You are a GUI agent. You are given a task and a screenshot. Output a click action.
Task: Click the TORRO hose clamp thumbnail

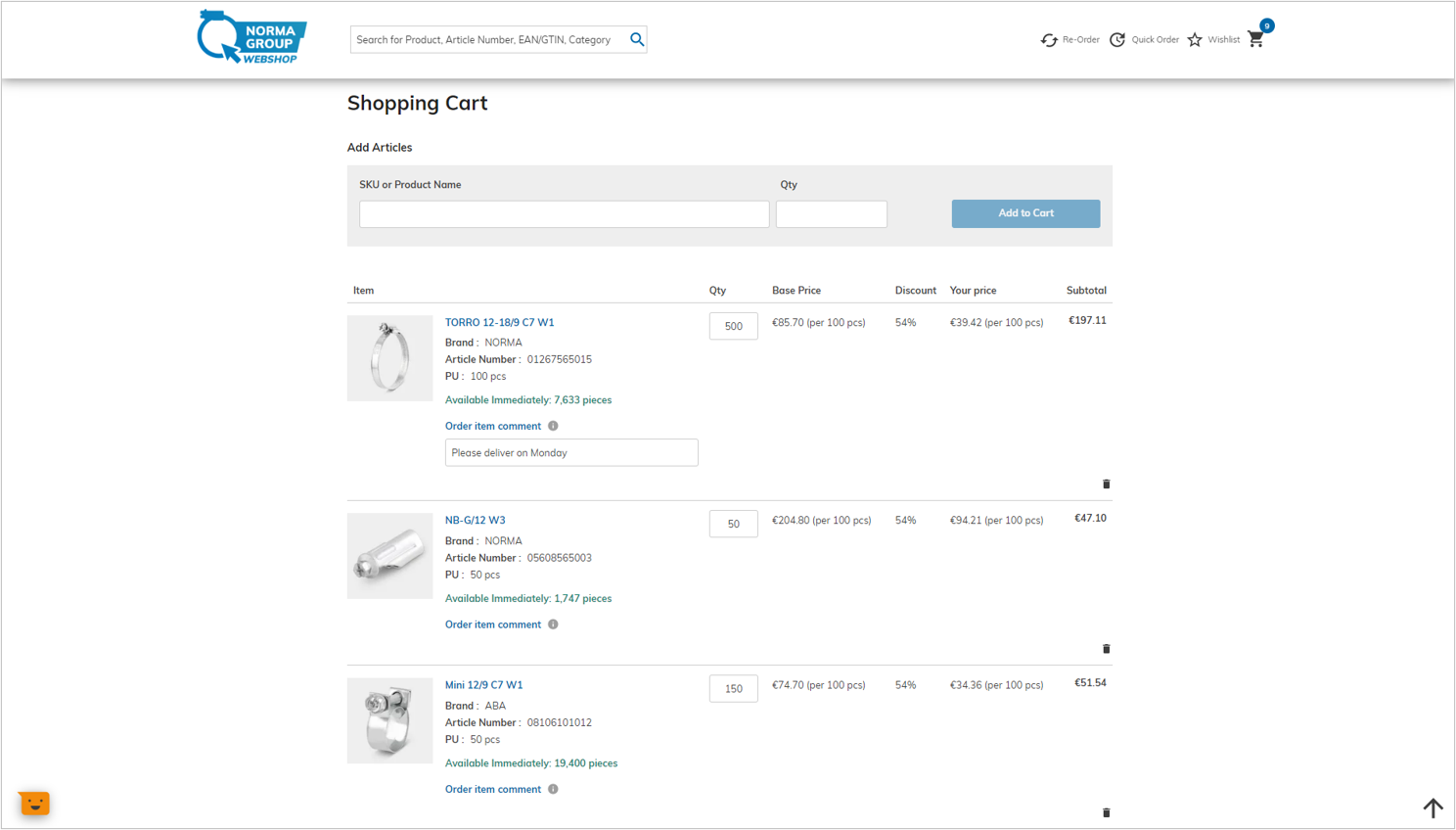click(389, 358)
